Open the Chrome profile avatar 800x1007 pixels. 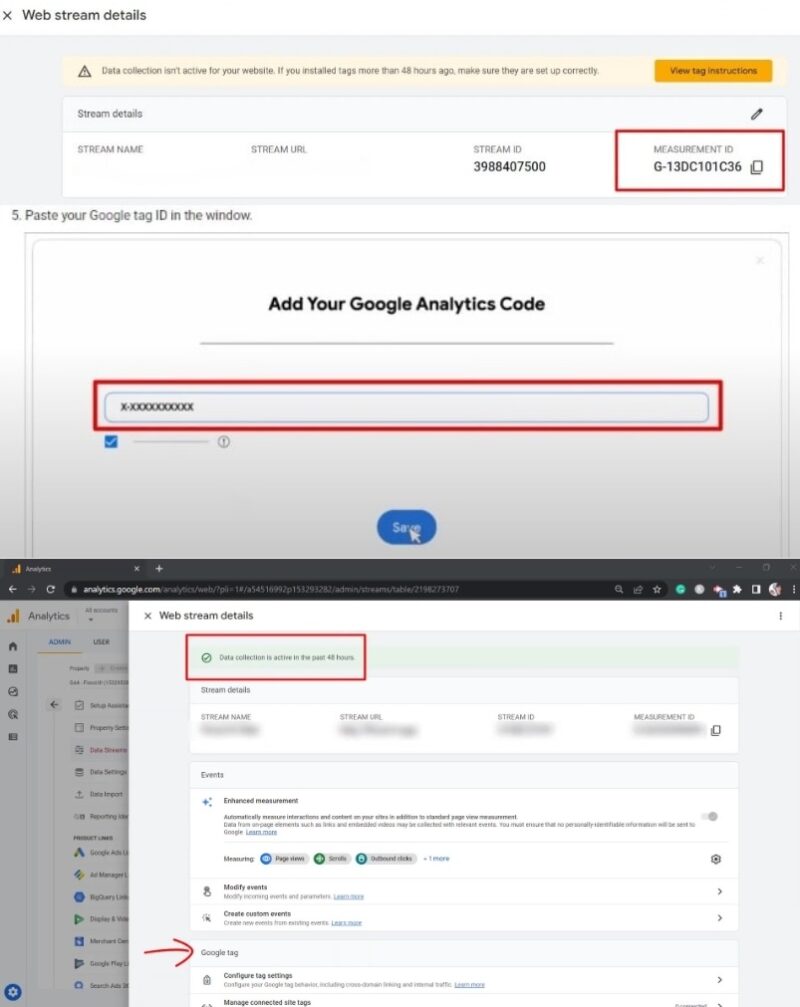click(x=775, y=589)
